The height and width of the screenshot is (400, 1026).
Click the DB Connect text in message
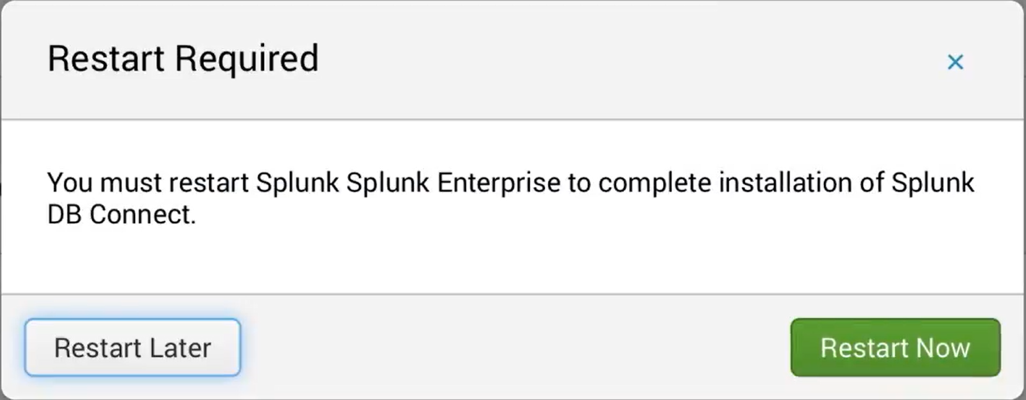pyautogui.click(x=122, y=215)
